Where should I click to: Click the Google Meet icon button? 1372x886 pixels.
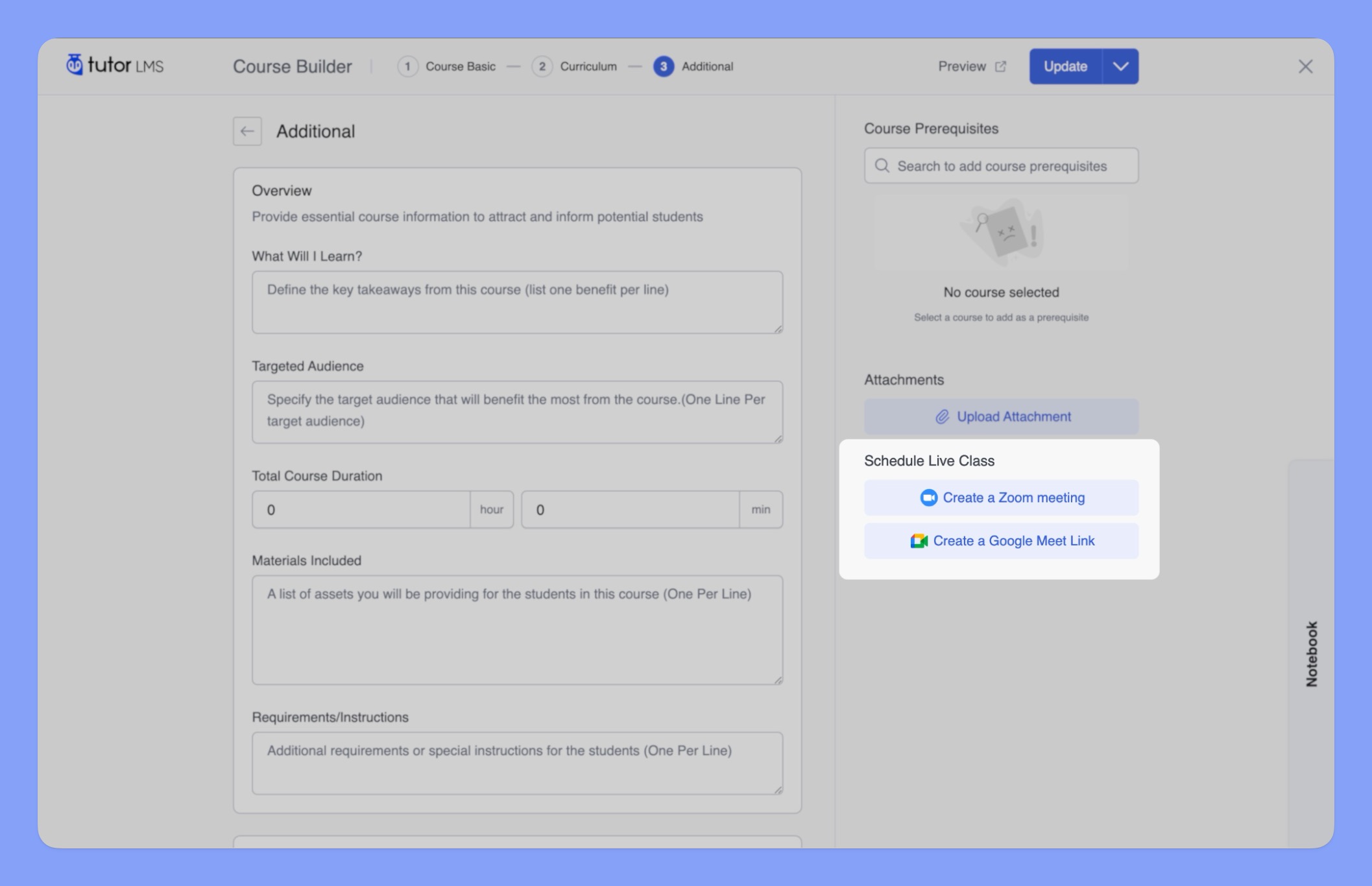tap(917, 540)
